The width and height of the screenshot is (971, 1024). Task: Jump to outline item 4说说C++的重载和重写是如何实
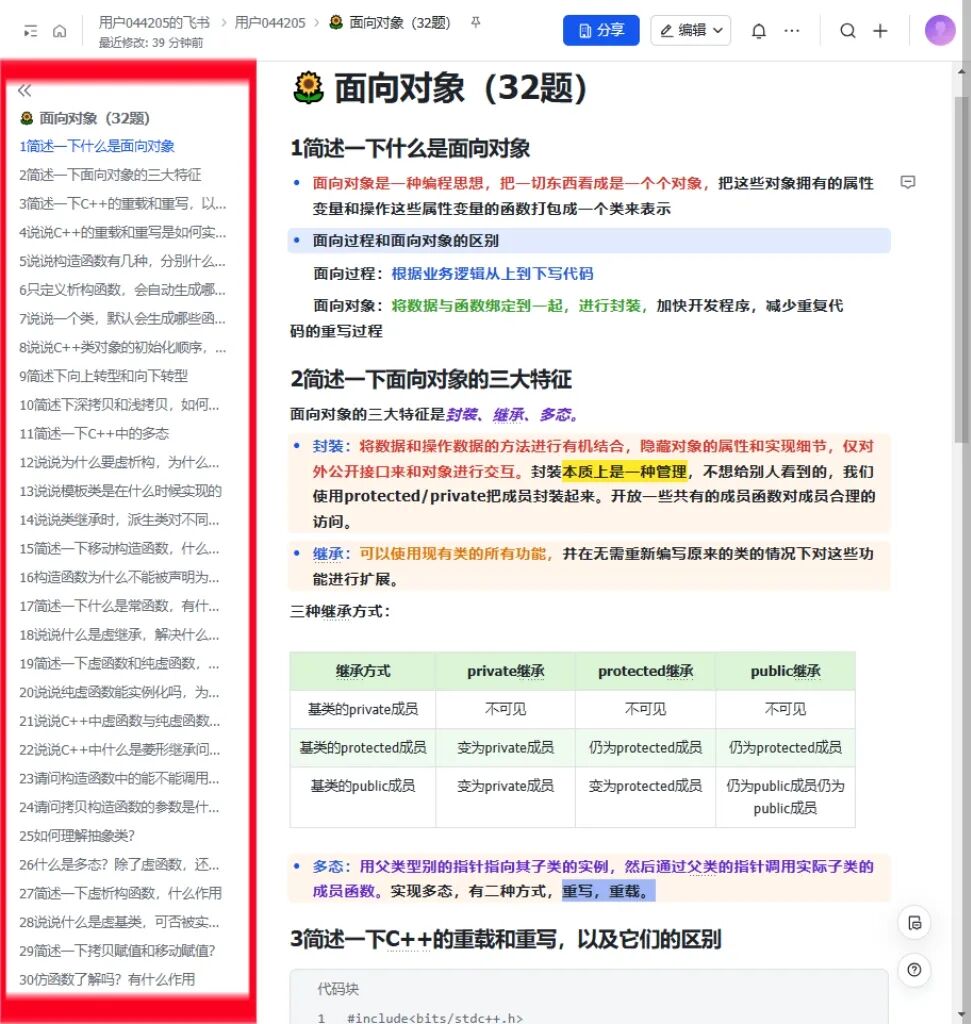[x=123, y=232]
